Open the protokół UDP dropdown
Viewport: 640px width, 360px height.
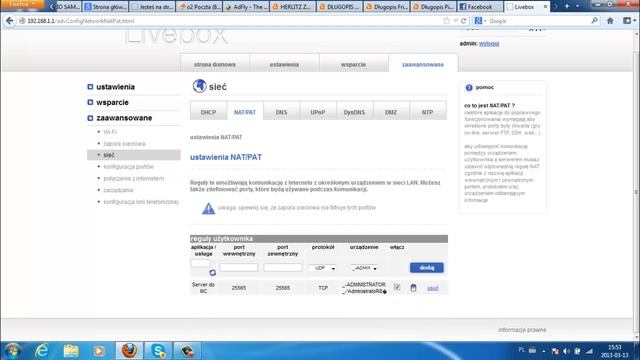(x=323, y=268)
